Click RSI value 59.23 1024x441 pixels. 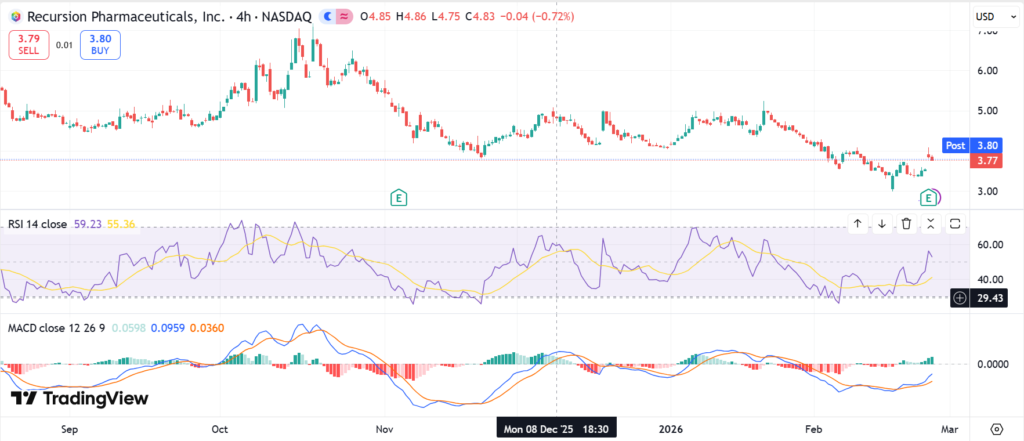86,224
